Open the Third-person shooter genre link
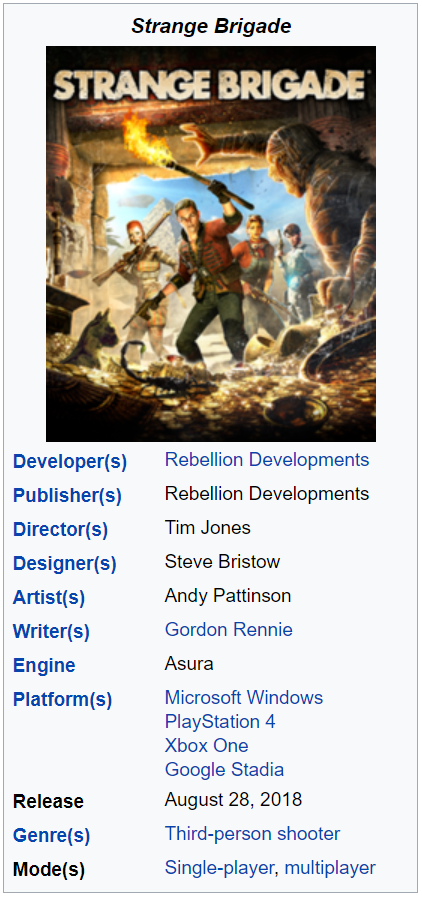The height and width of the screenshot is (897, 422). (252, 834)
